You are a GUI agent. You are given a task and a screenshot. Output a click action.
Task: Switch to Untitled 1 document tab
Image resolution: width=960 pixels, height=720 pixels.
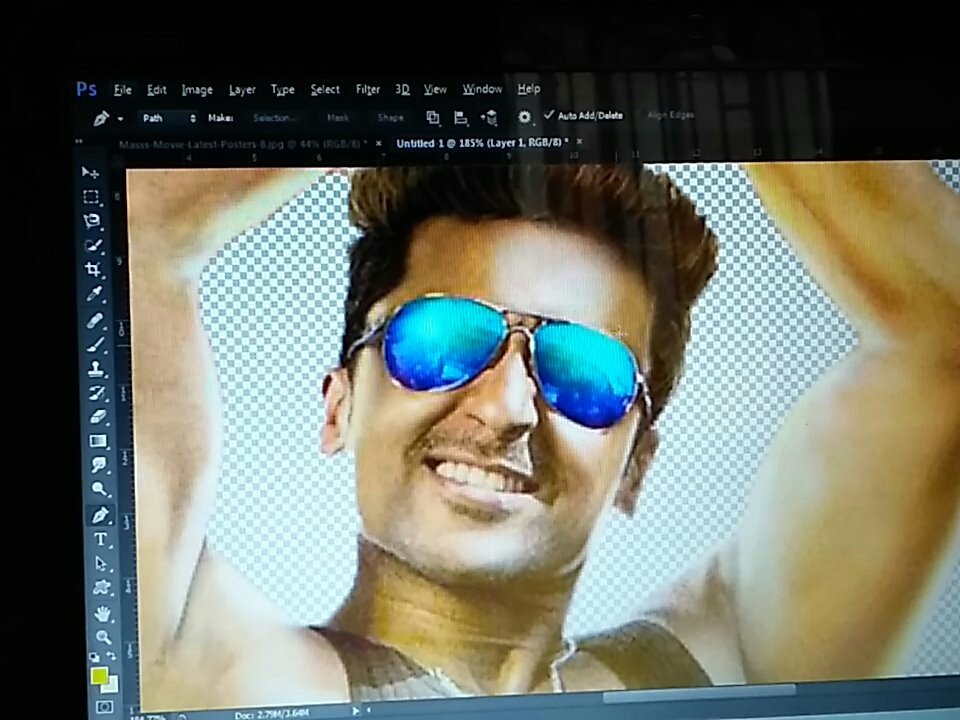click(x=482, y=143)
